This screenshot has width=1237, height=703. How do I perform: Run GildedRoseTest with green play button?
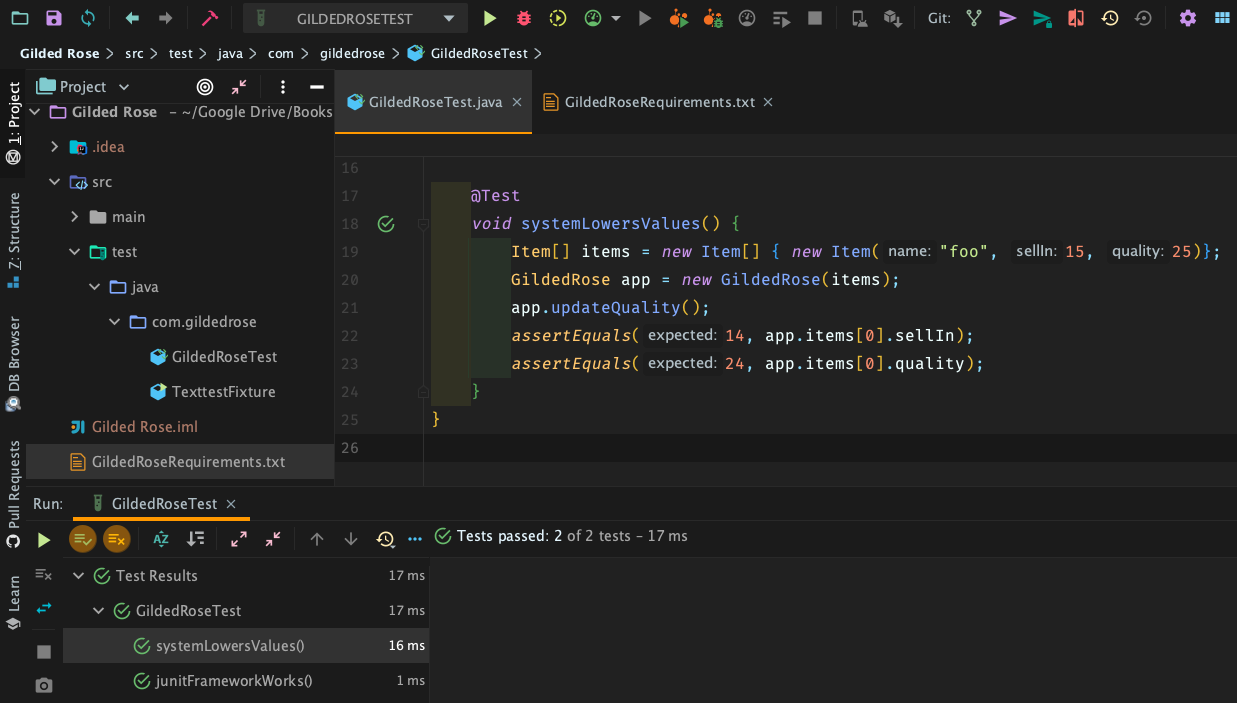[x=489, y=18]
